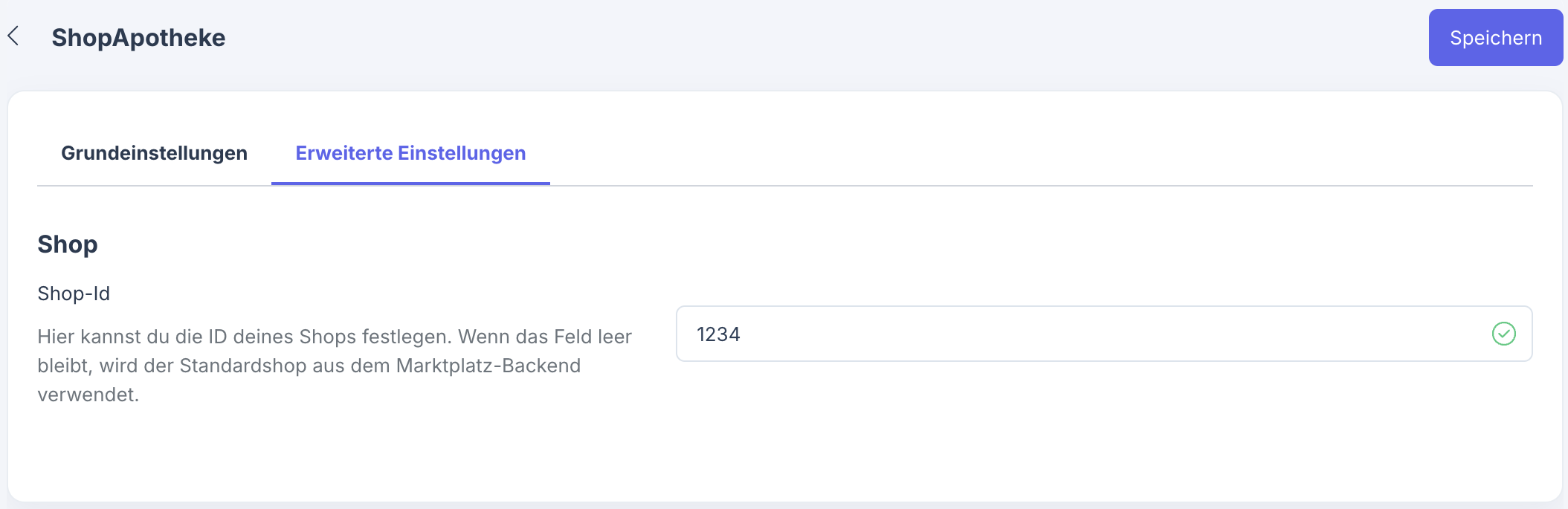Click the active tab's underlined label

click(x=410, y=153)
